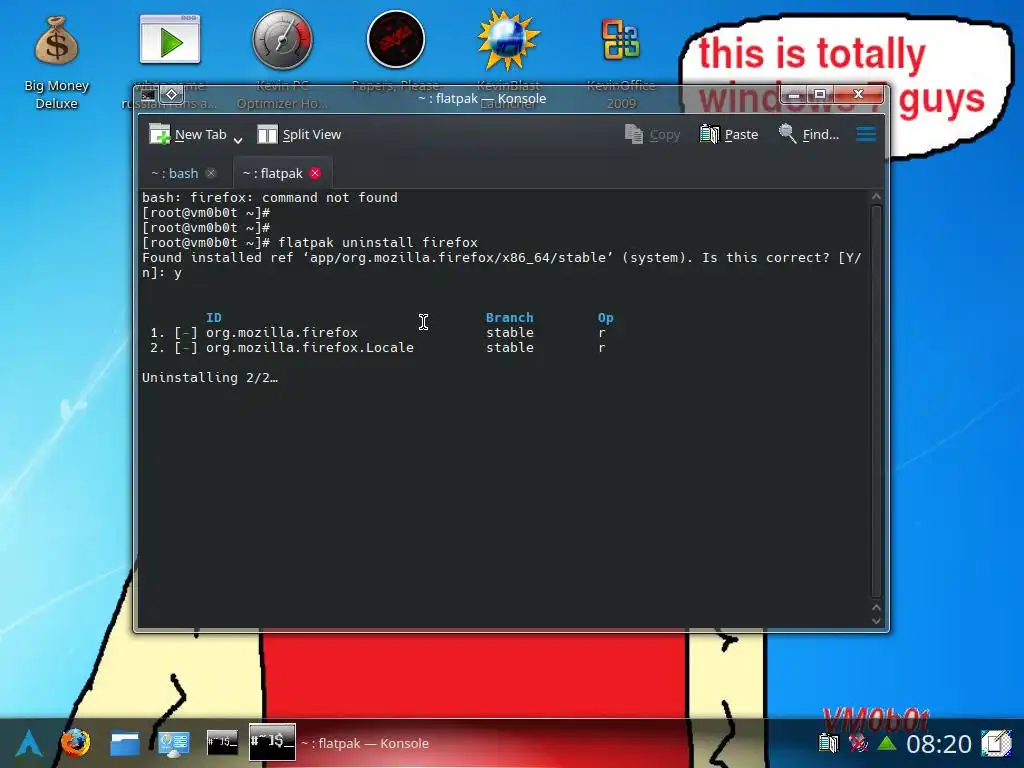Viewport: 1024px width, 768px height.
Task: Launch Firefox from the taskbar
Action: pyautogui.click(x=76, y=743)
